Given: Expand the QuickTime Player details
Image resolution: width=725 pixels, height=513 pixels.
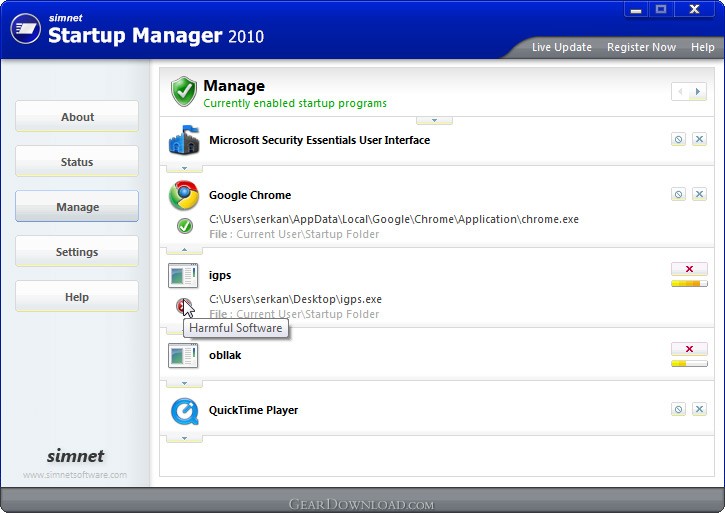Looking at the screenshot, I should point(184,439).
